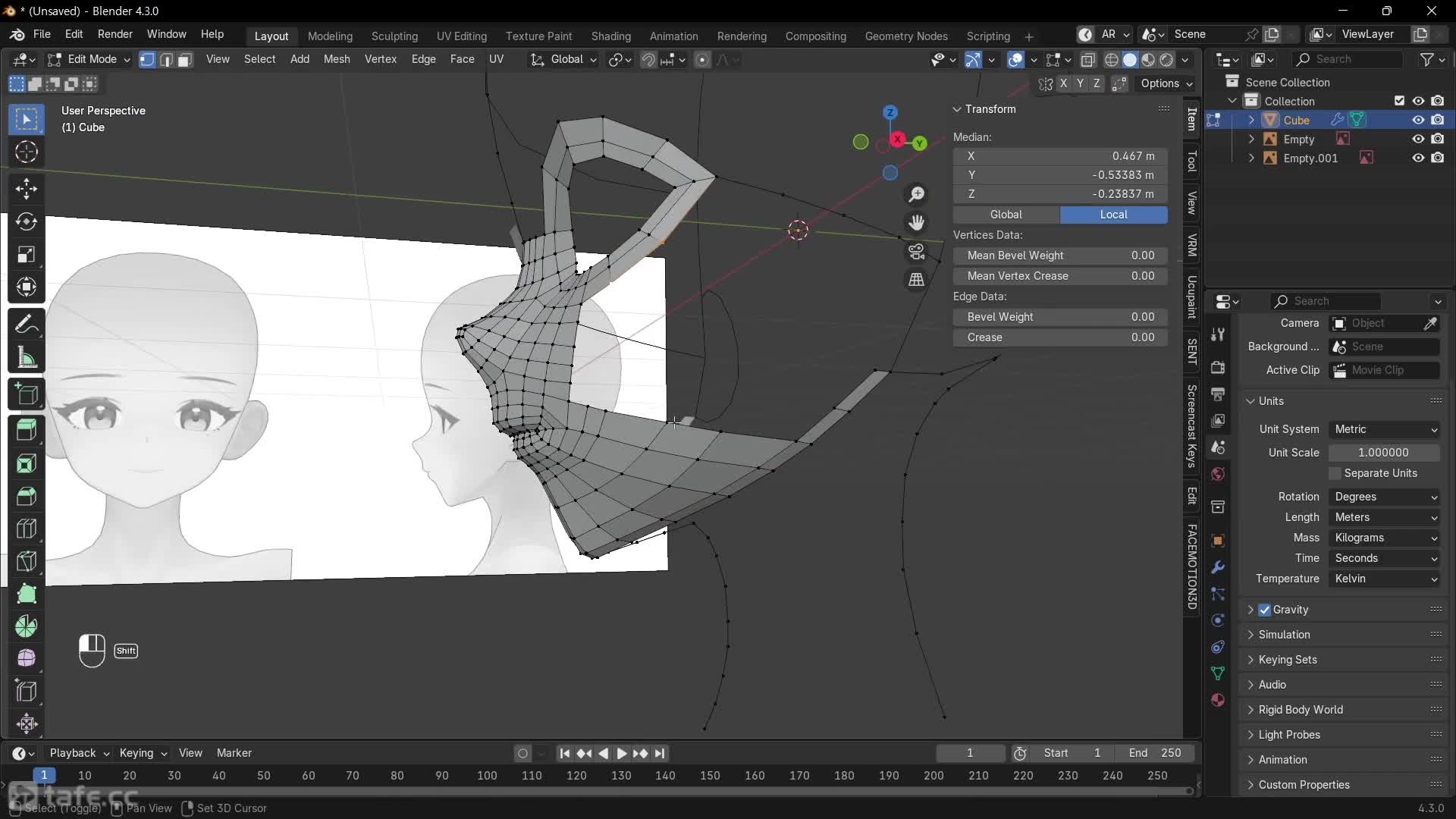The width and height of the screenshot is (1456, 819).
Task: Adjust the Unit Scale value field
Action: [x=1385, y=452]
